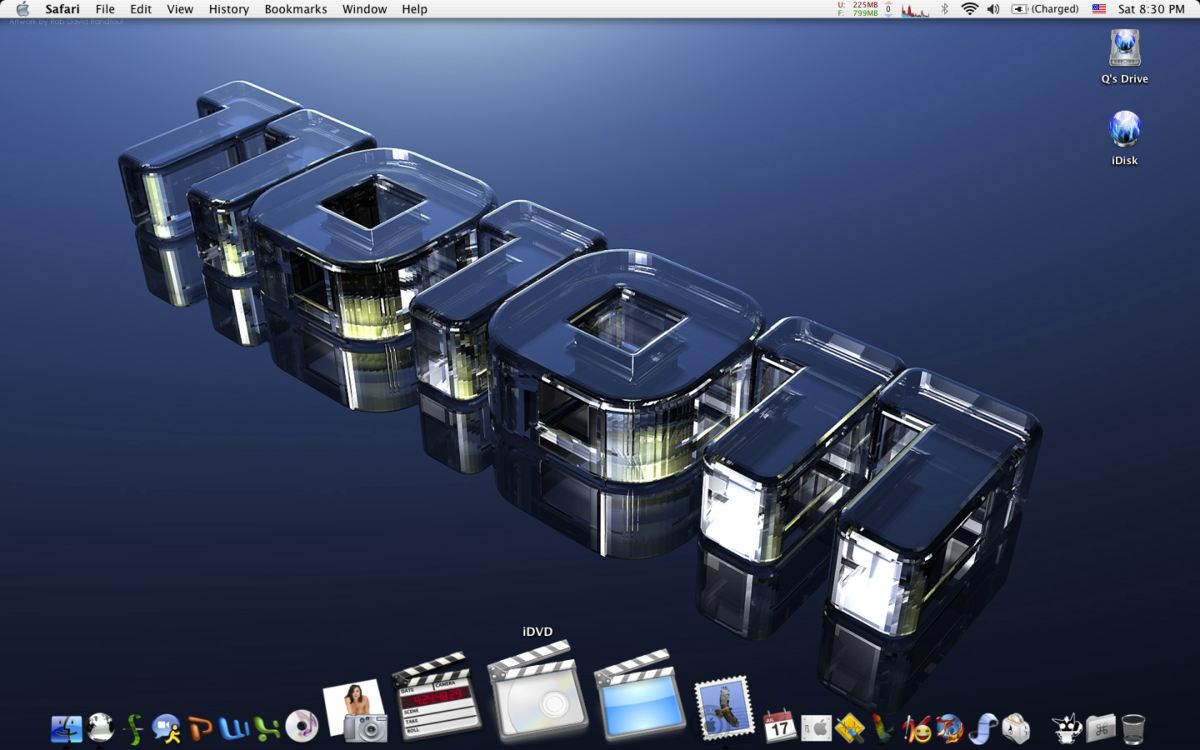Open the Help menu
The height and width of the screenshot is (750, 1200).
click(x=415, y=9)
